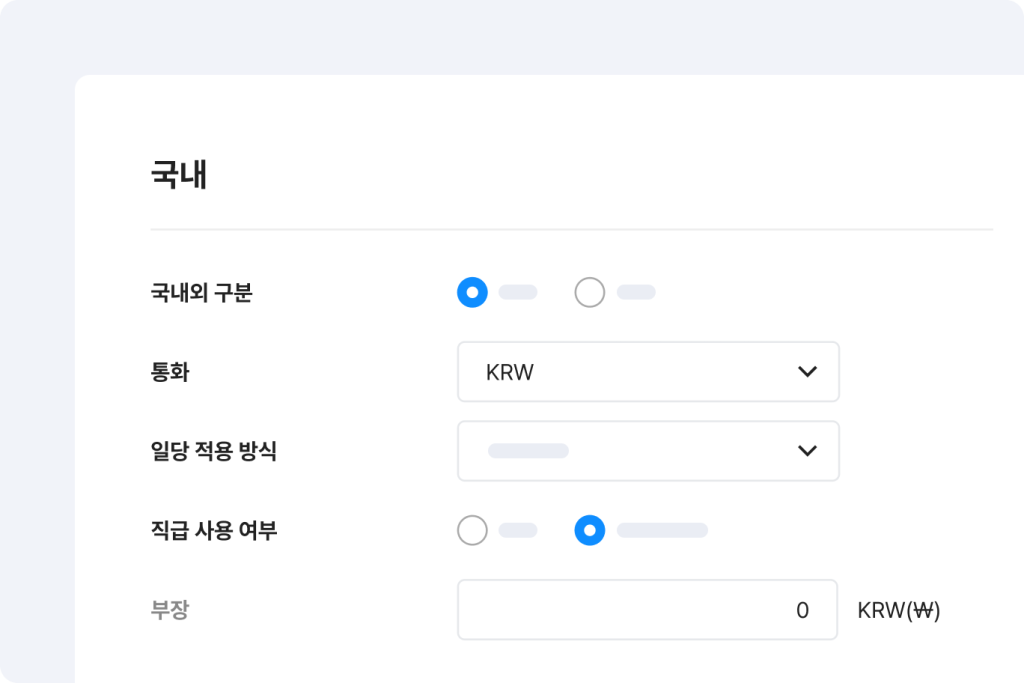Select the first radio button for 국내외 구분
The image size is (1024, 683).
pos(472,292)
